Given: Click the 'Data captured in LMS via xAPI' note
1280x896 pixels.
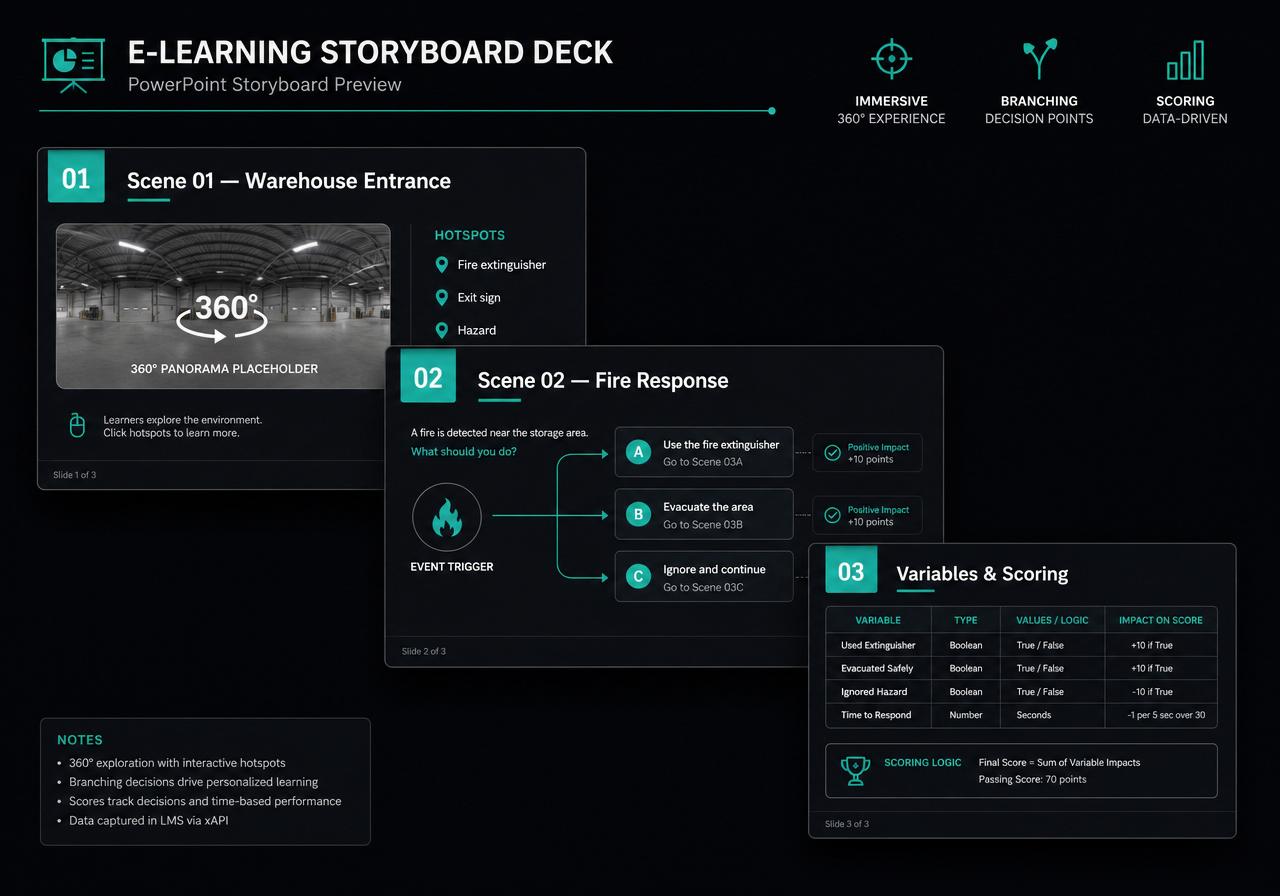Looking at the screenshot, I should click(x=149, y=820).
